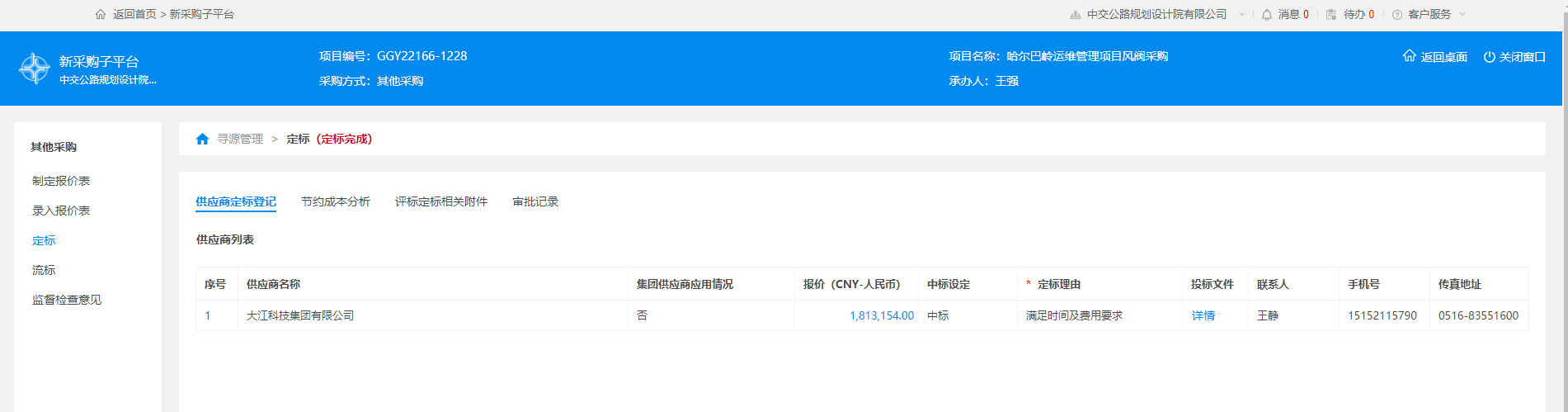1568x412 pixels.
Task: Select the 审批记录 tab
Action: tap(535, 201)
